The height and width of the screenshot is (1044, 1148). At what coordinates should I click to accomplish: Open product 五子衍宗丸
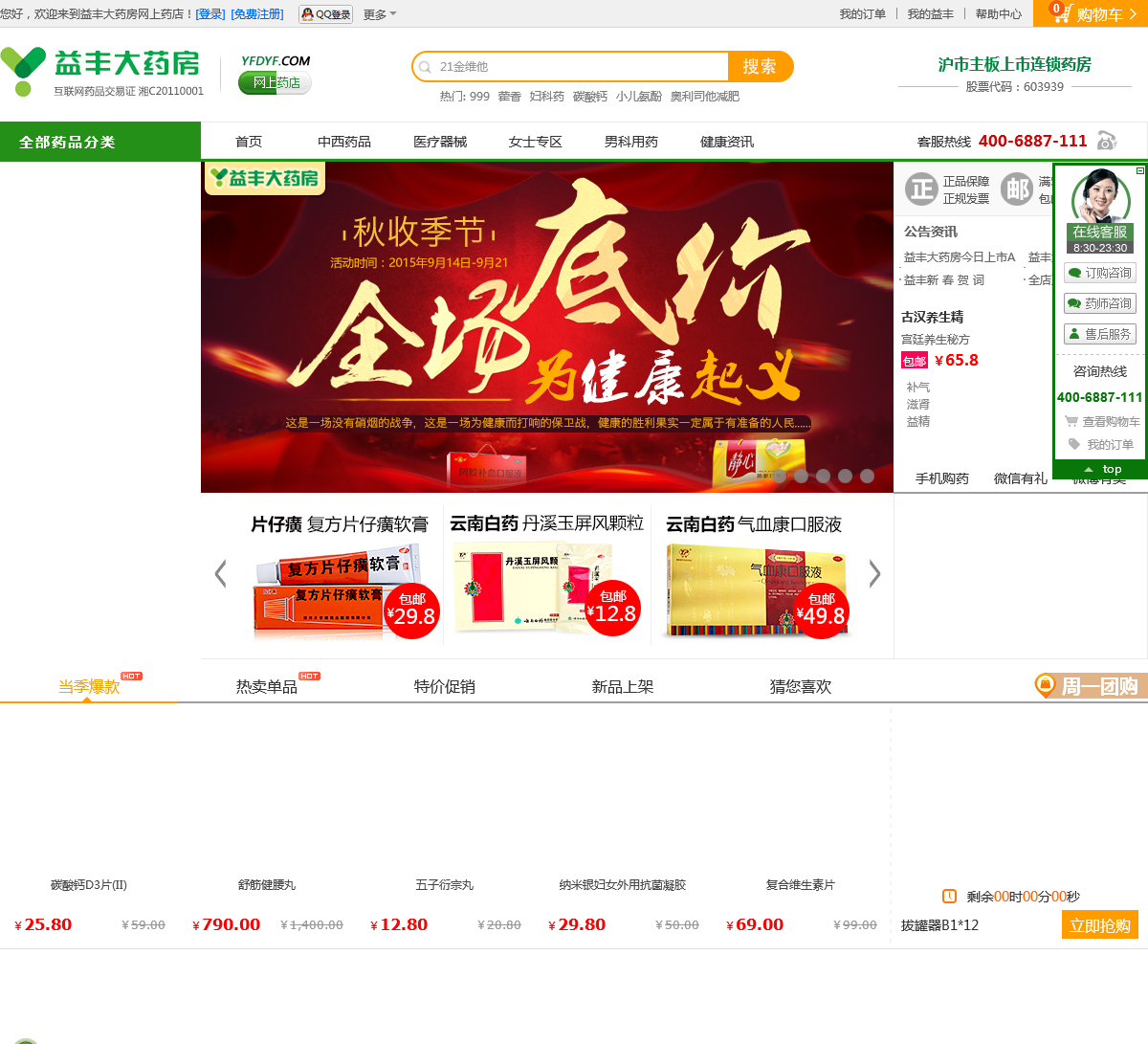445,885
